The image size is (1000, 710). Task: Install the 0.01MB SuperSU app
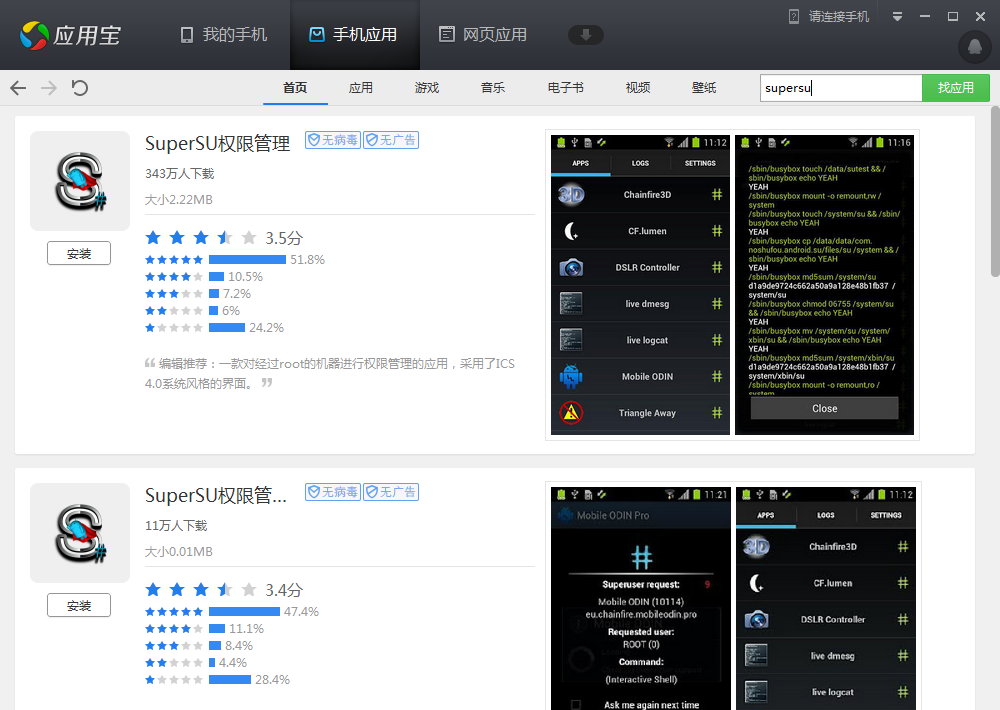click(x=79, y=605)
